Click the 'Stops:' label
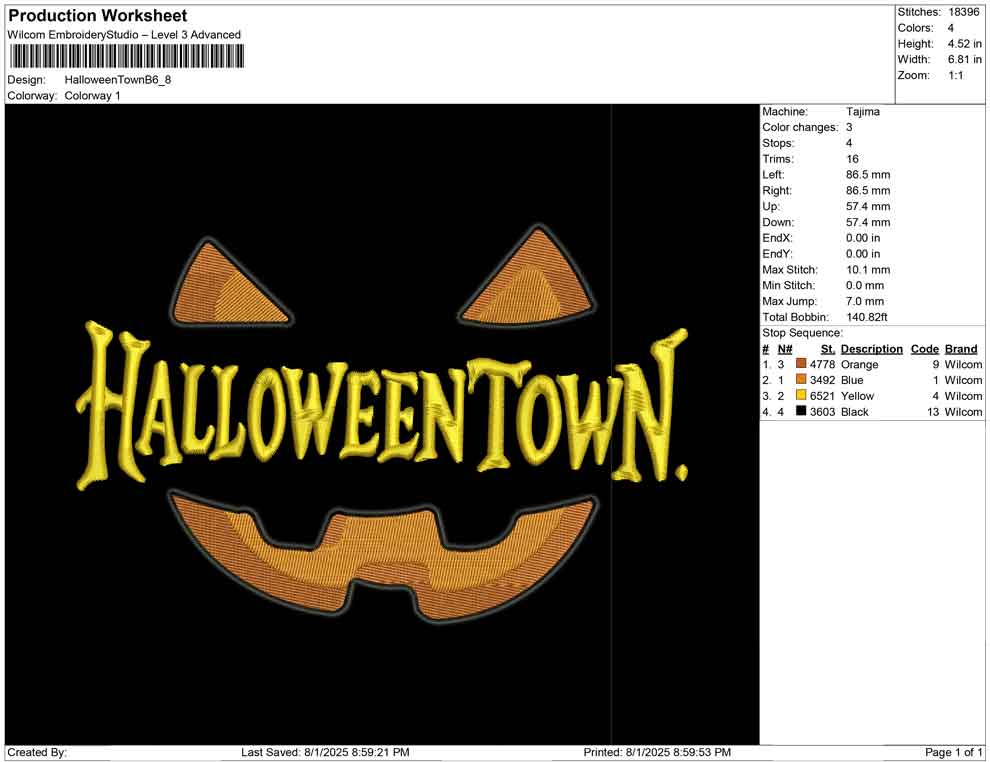 (x=778, y=143)
